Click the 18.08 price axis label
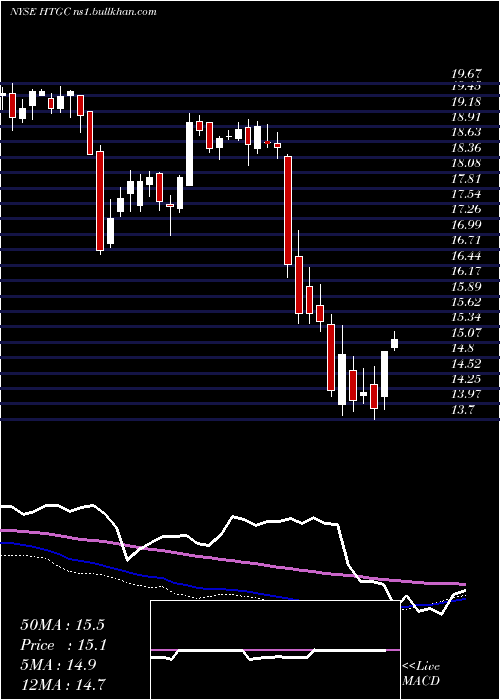 [x=466, y=163]
